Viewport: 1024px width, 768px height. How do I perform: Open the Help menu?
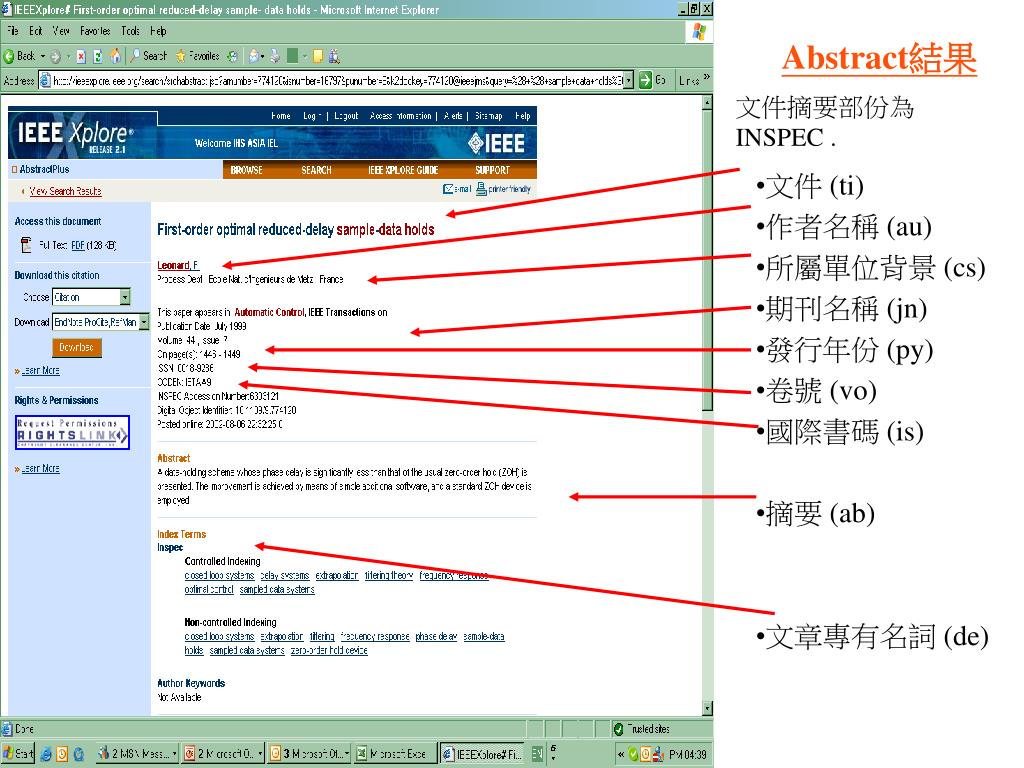[x=158, y=31]
